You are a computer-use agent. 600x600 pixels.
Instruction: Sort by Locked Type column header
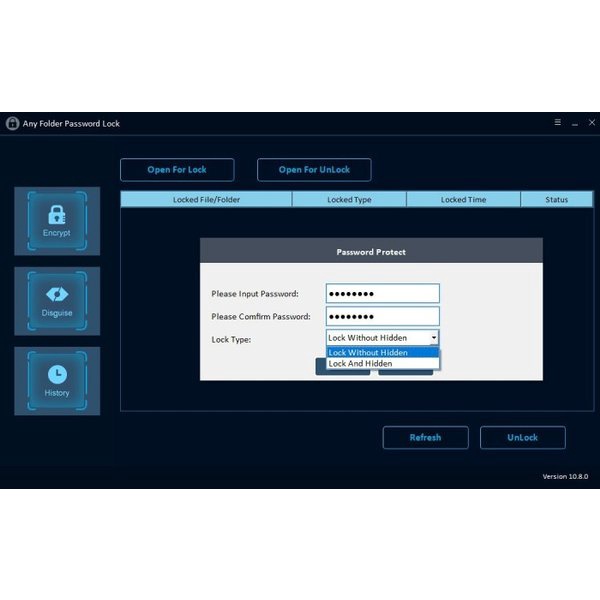click(349, 199)
